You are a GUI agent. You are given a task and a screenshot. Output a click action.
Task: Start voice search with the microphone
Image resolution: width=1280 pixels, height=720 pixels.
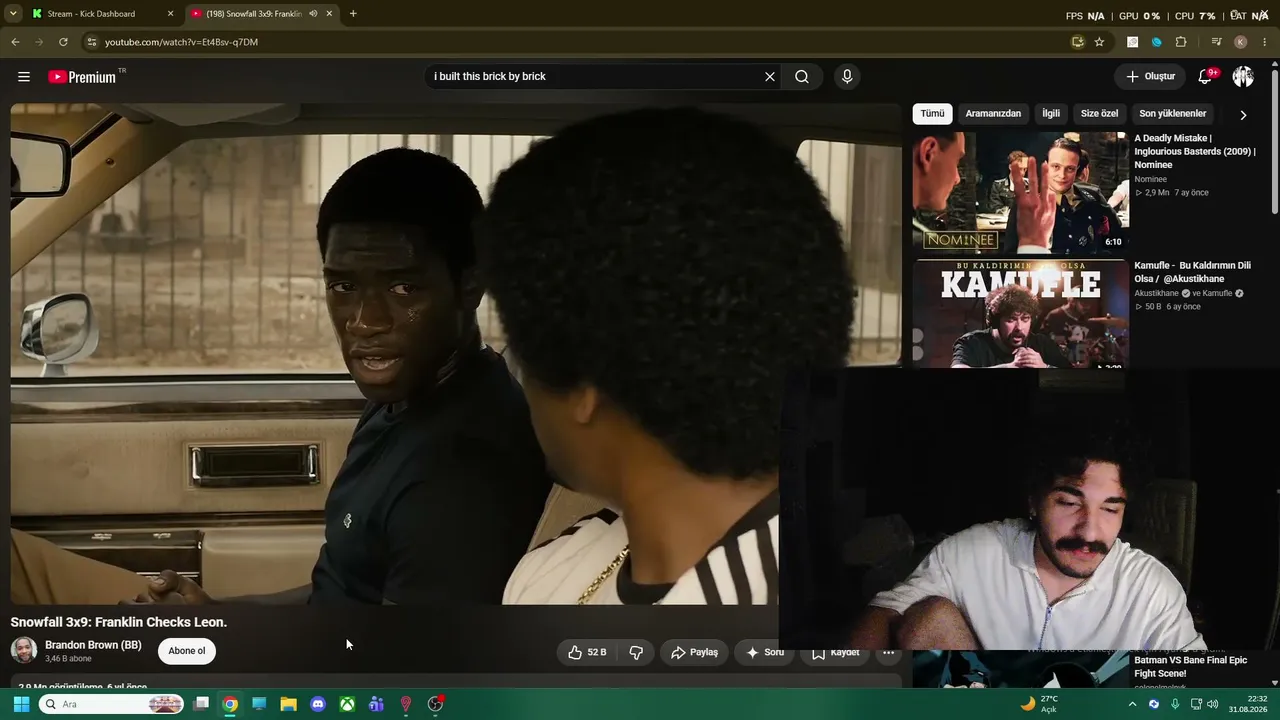click(847, 77)
